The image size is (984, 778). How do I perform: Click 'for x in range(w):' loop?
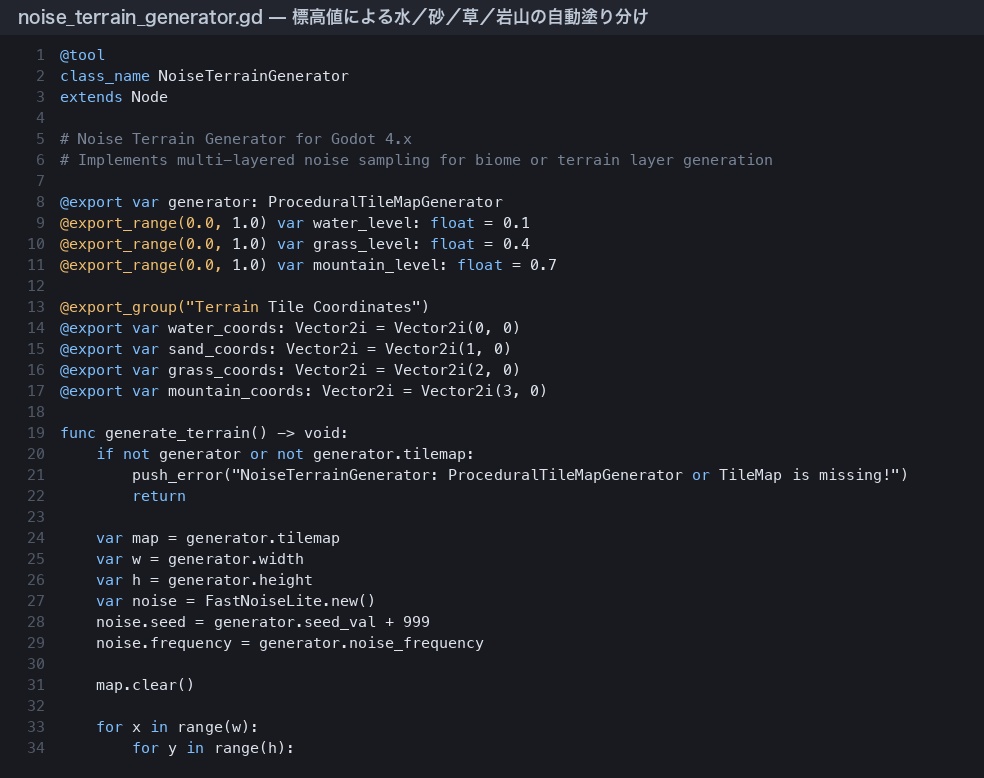[x=177, y=727]
